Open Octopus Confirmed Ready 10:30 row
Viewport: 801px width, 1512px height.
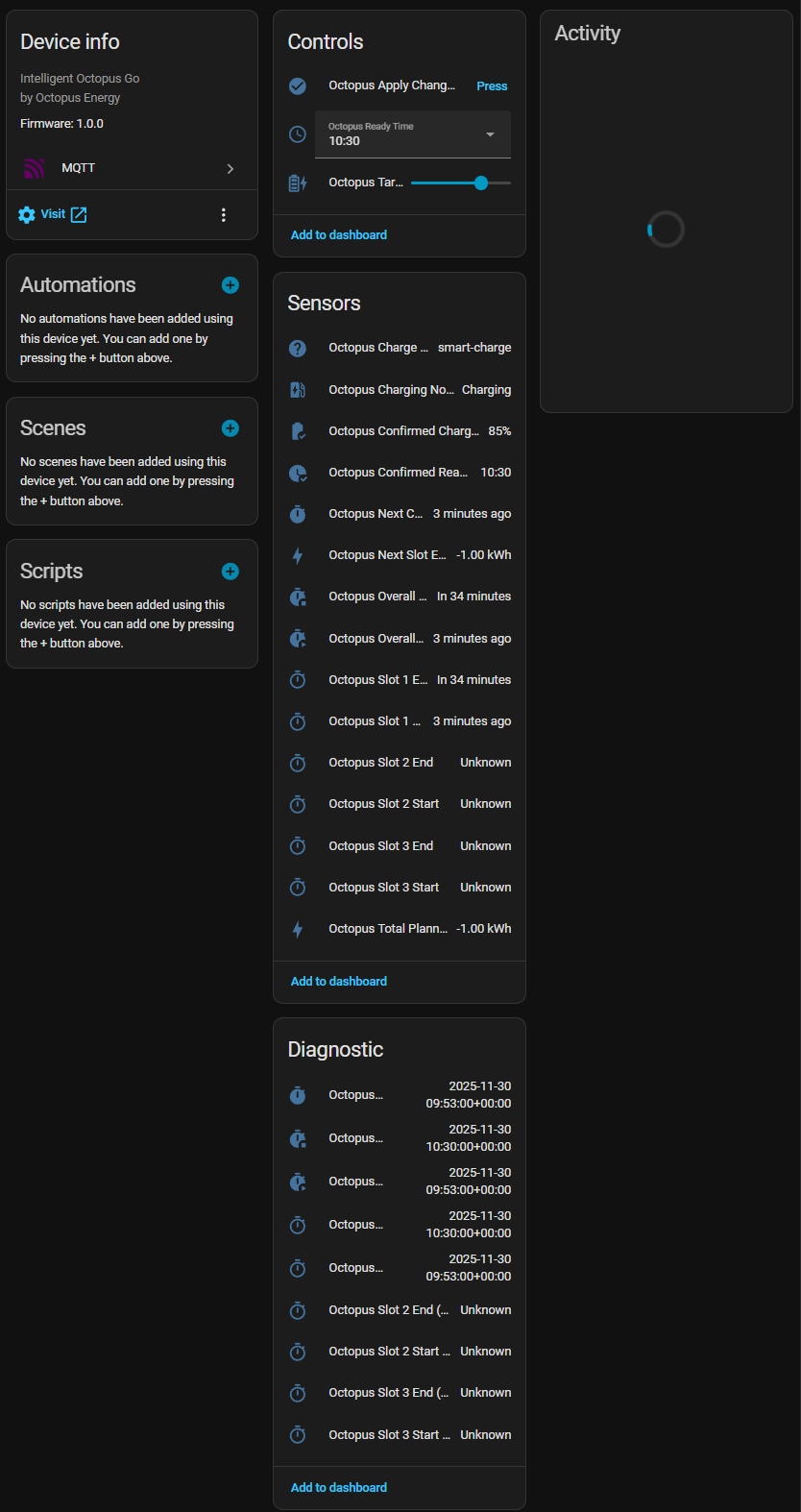(x=400, y=473)
